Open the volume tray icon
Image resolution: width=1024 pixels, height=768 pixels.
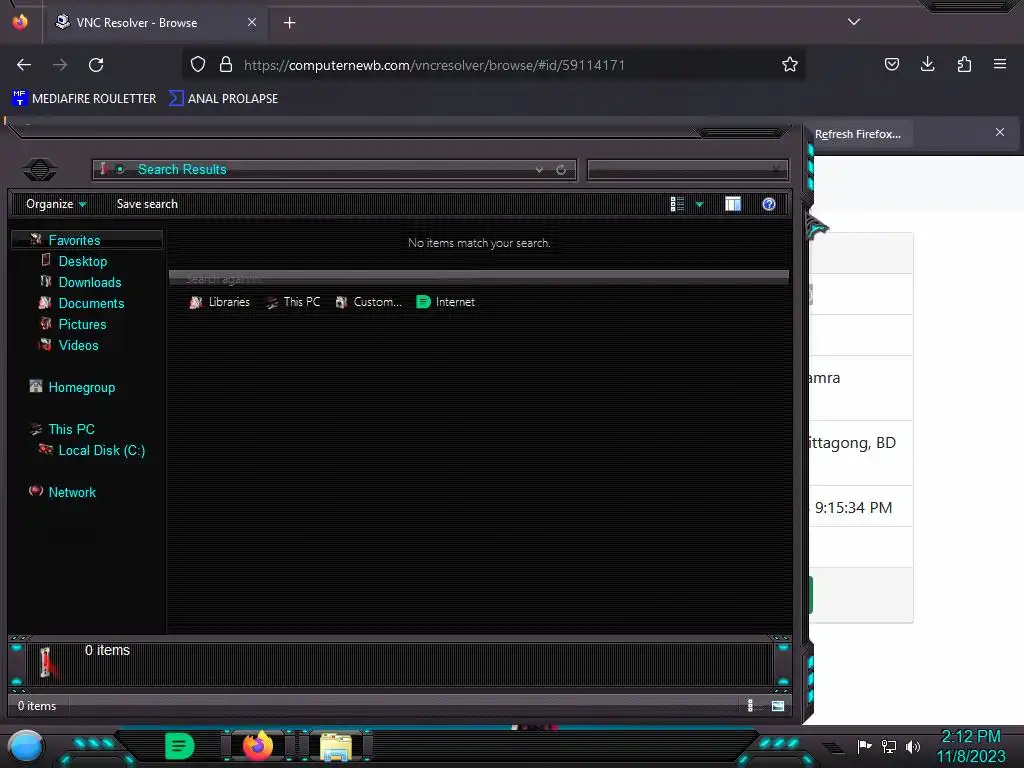912,746
